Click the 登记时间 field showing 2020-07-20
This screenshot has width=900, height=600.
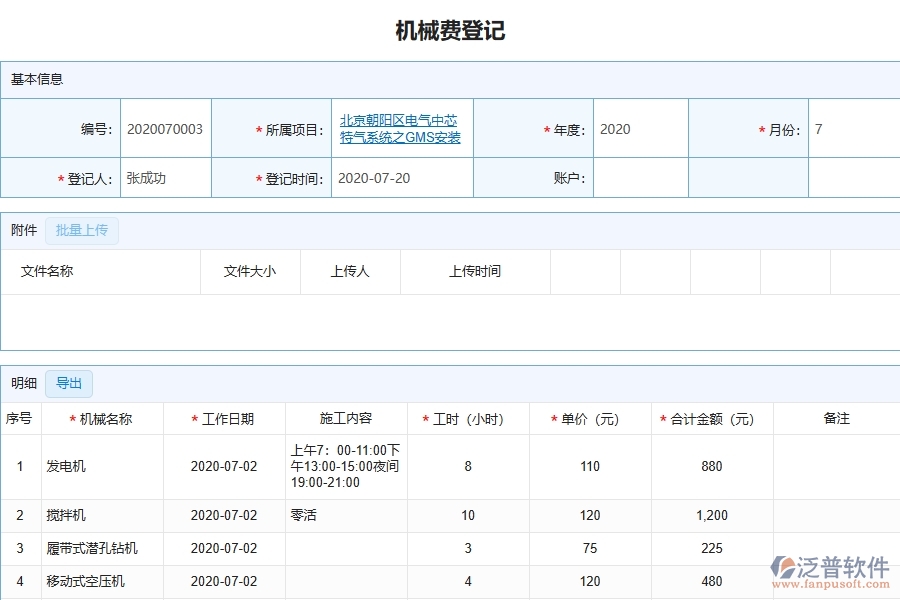[400, 177]
